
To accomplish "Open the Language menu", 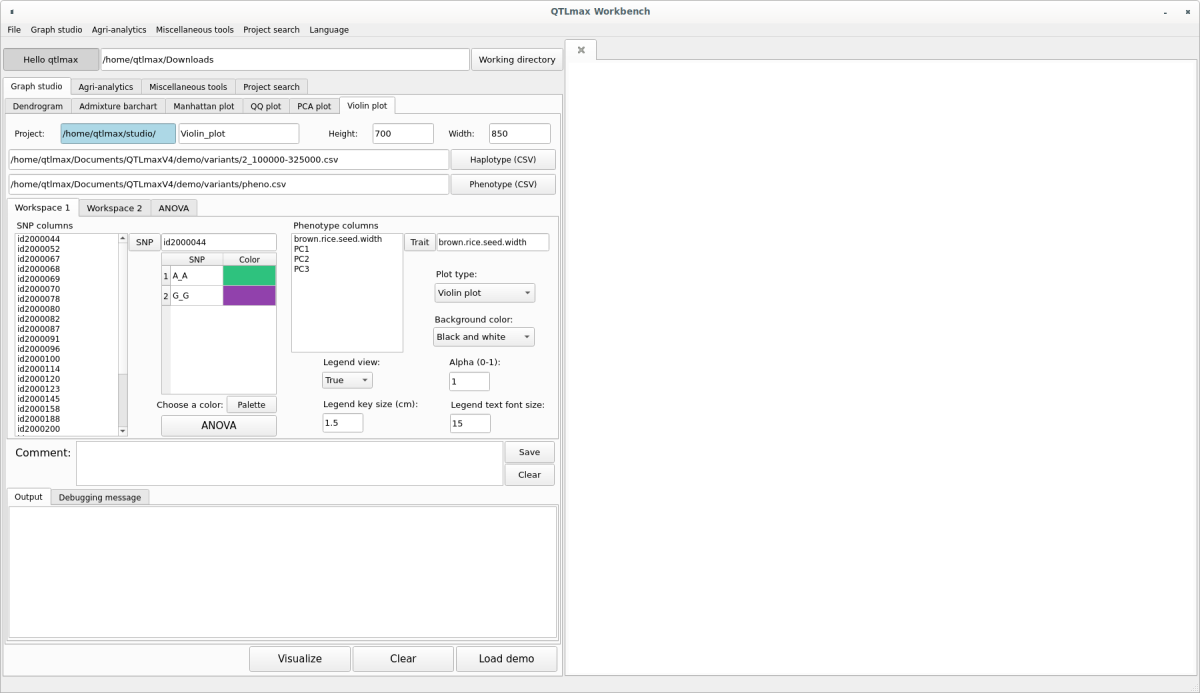I will (x=329, y=30).
